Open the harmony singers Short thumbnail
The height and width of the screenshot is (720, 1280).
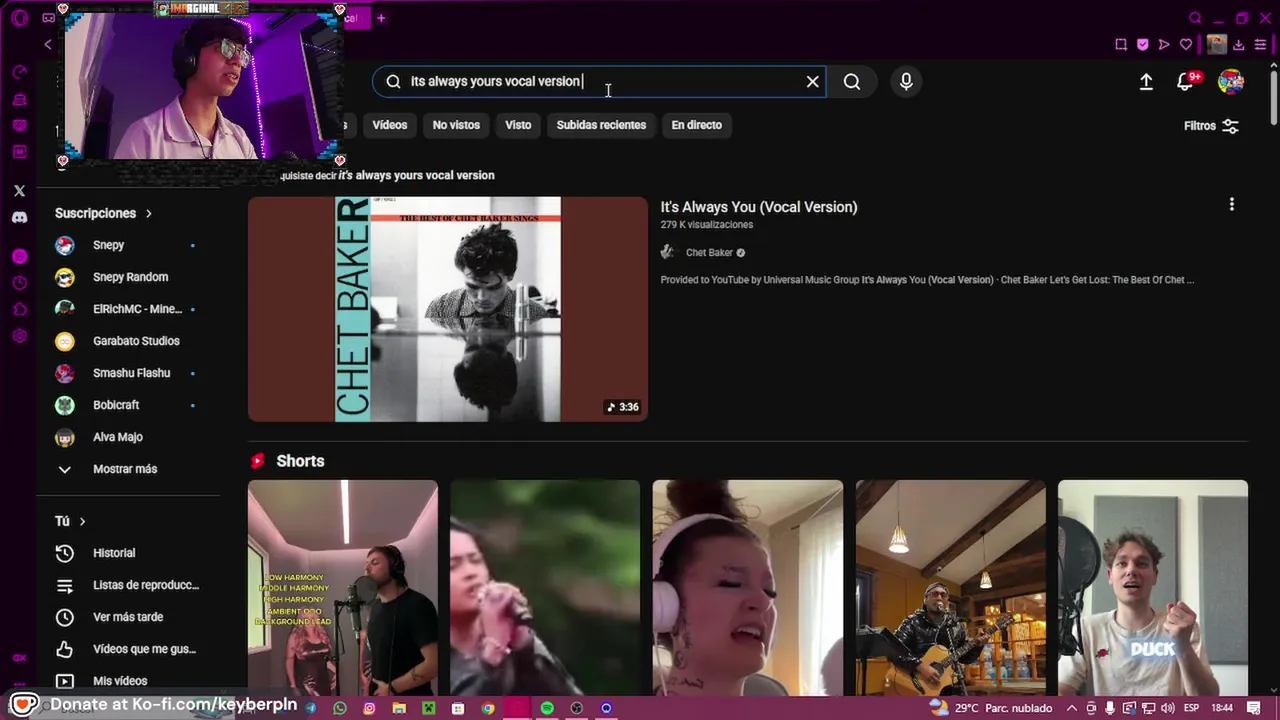point(343,588)
